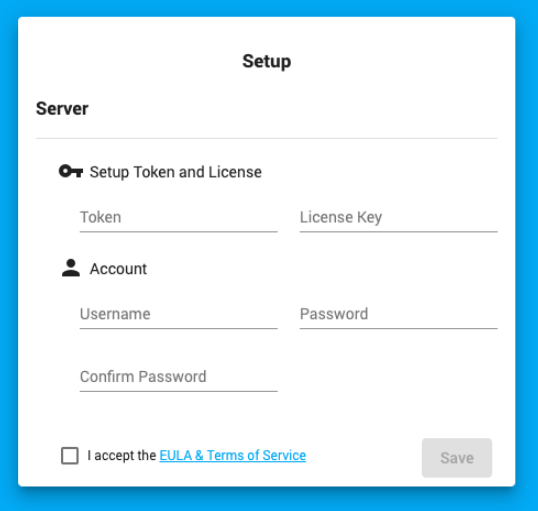
Task: Click the empty card area right of Server heading
Action: tap(292, 108)
